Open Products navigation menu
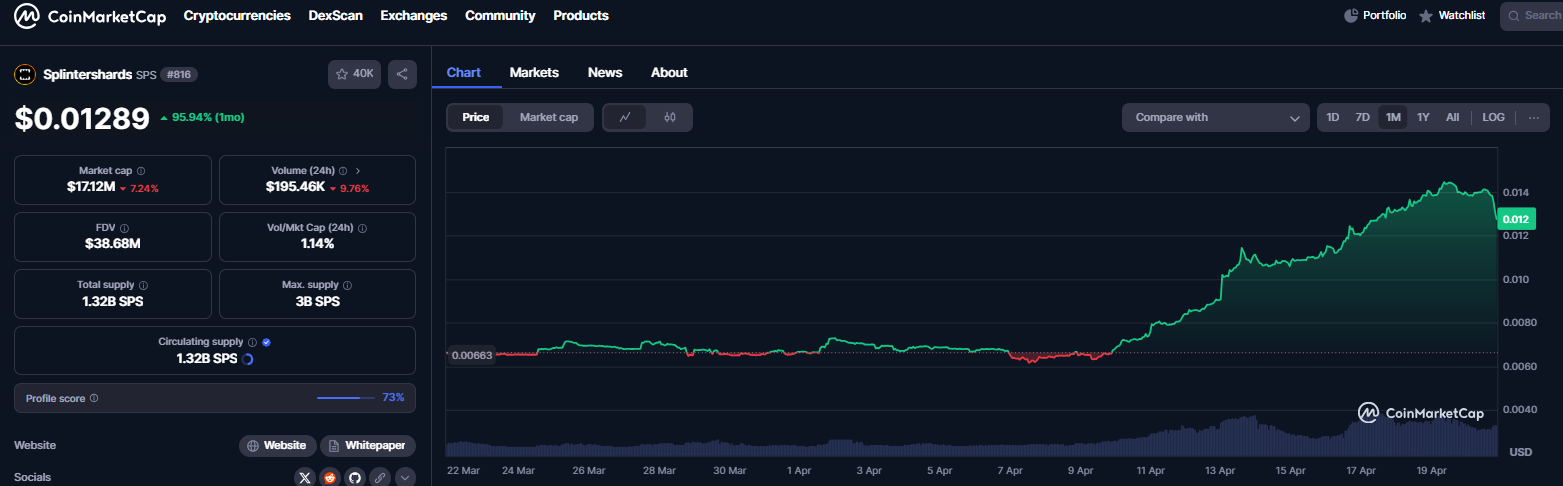 pyautogui.click(x=581, y=16)
